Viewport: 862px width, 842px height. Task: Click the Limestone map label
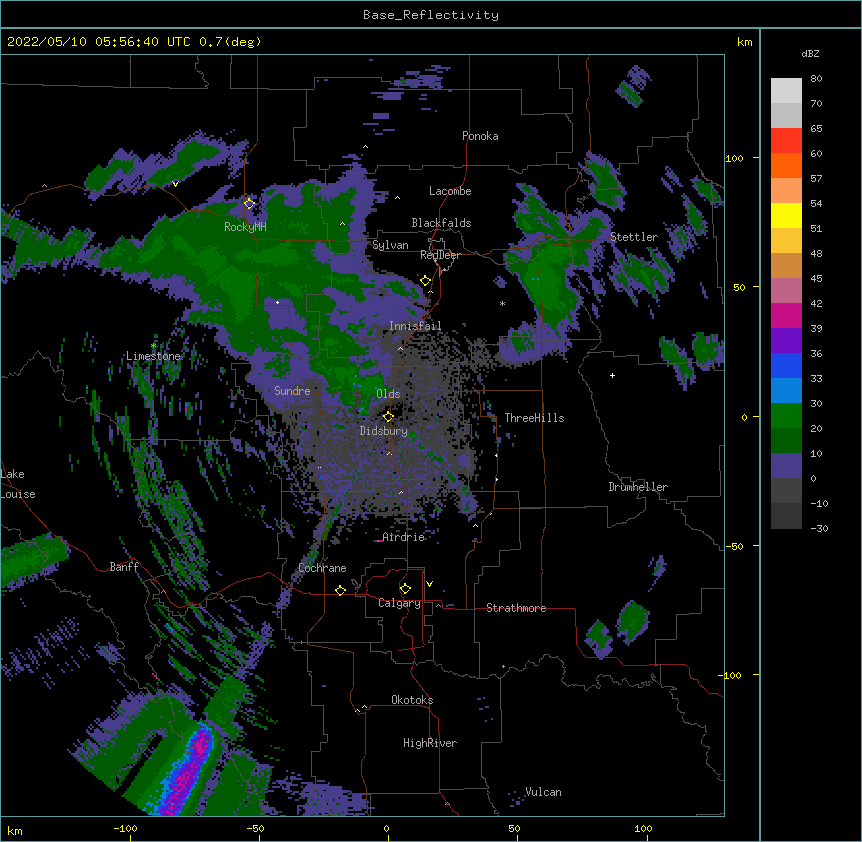click(153, 356)
